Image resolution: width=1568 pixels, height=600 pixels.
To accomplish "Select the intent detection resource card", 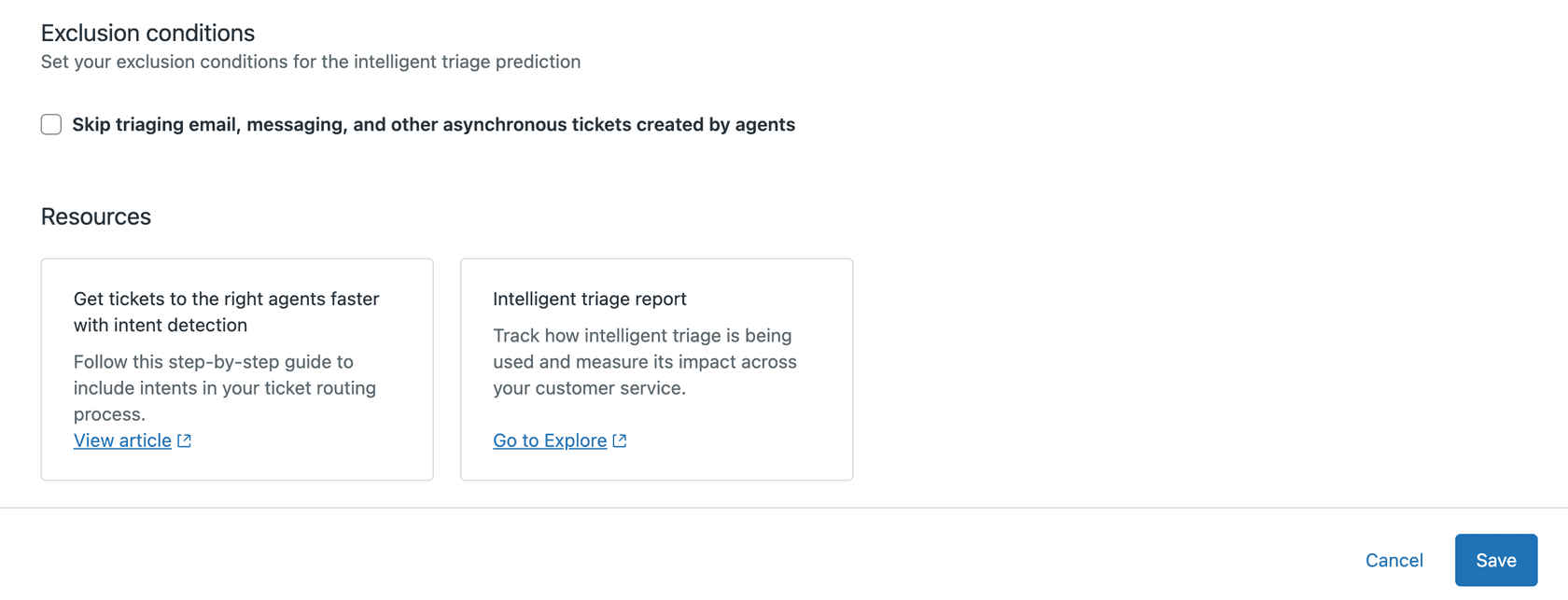I will click(x=236, y=370).
